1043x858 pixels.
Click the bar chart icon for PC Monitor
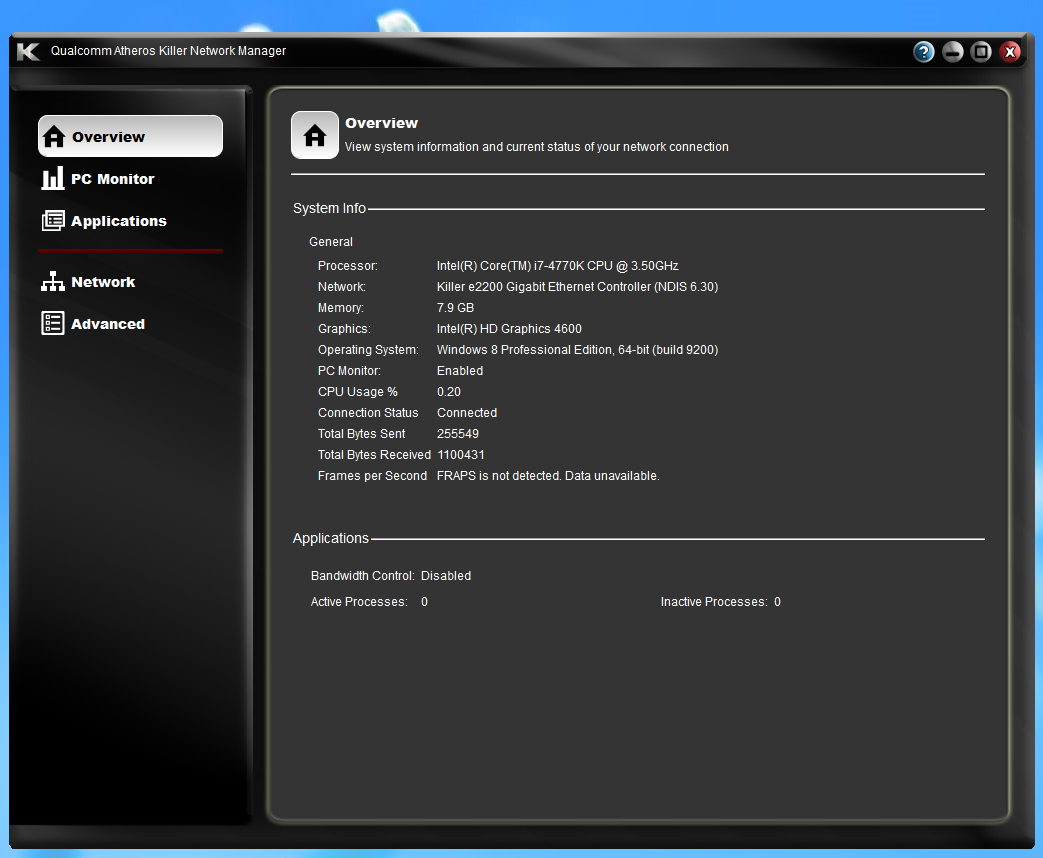pyautogui.click(x=53, y=178)
